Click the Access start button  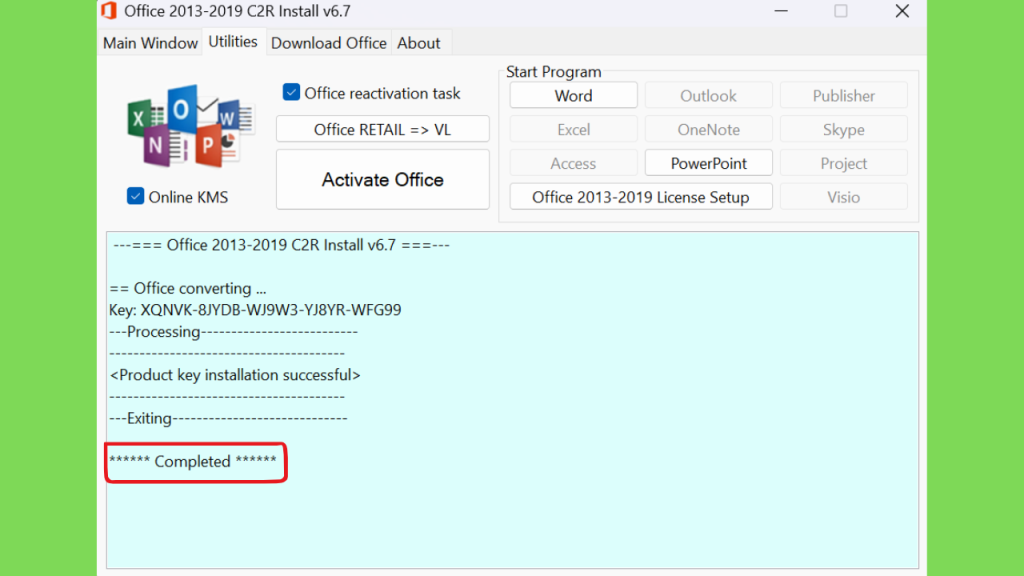(x=573, y=163)
